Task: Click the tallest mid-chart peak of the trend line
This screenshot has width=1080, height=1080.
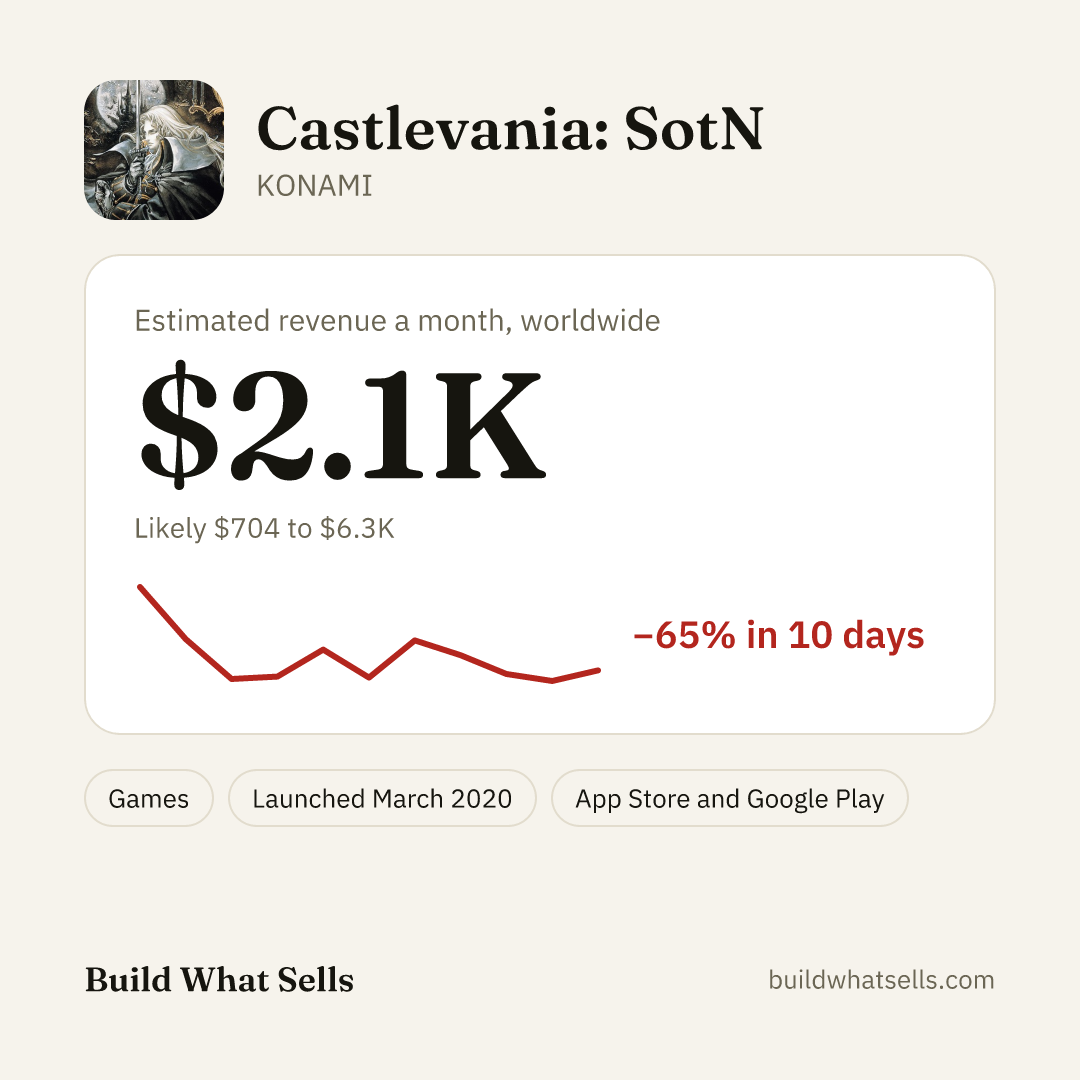Action: [415, 641]
